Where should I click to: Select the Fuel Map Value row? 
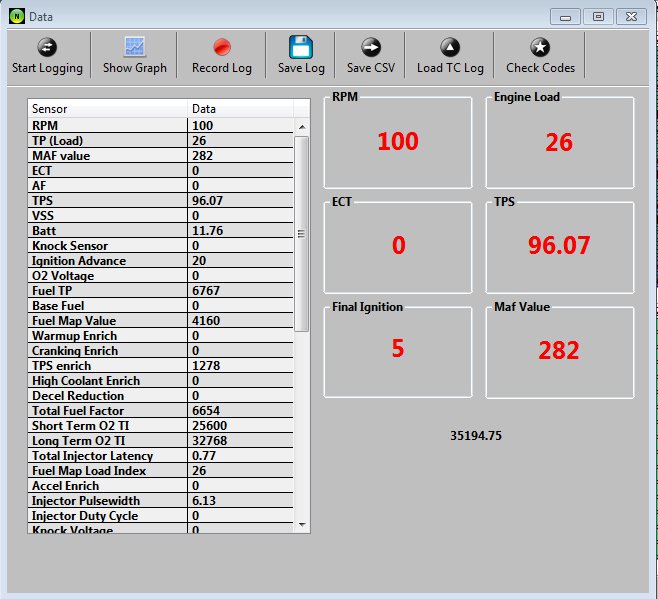coord(108,320)
